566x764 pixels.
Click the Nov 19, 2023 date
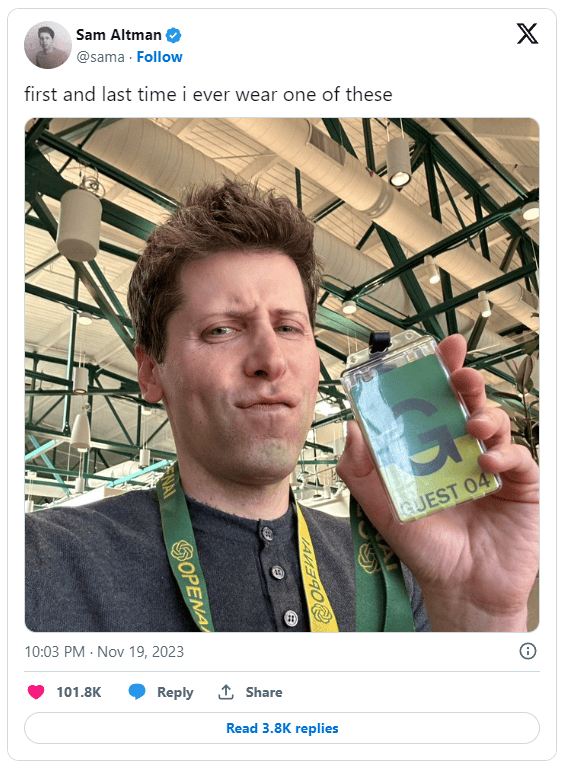(140, 651)
